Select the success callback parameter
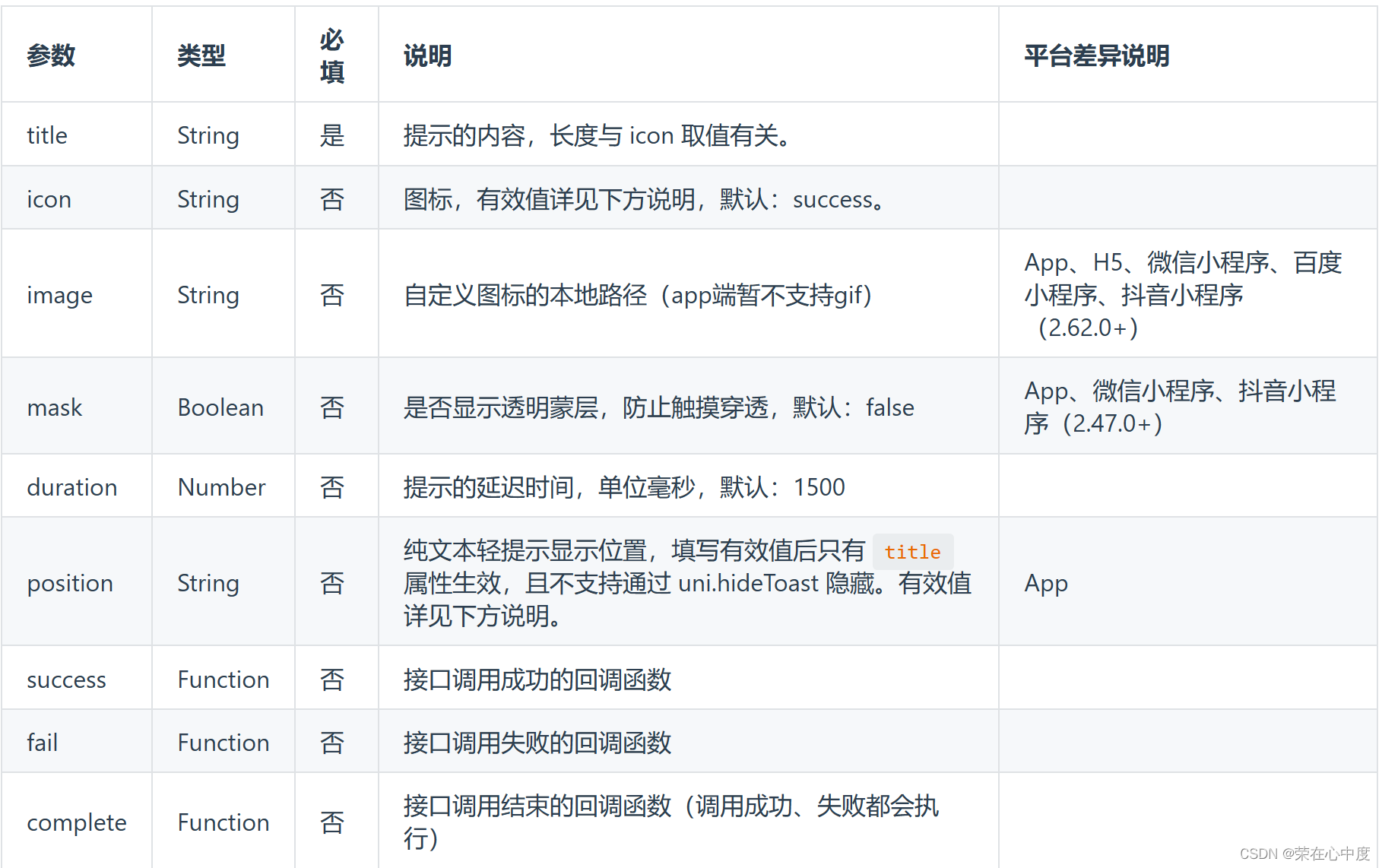 coord(66,679)
